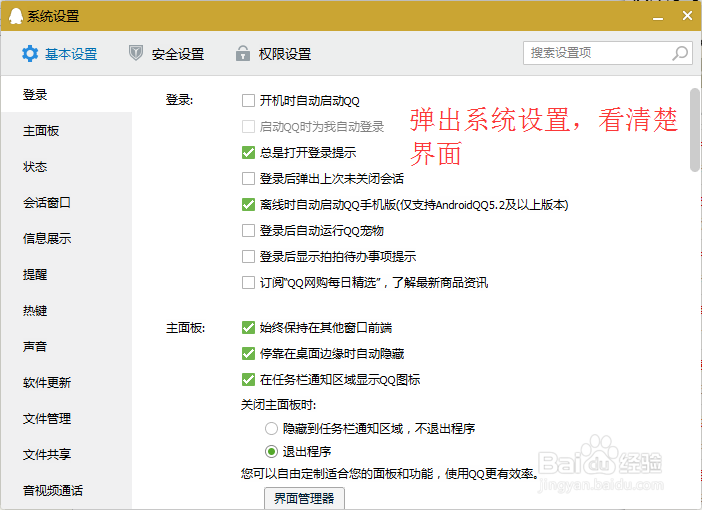Open 软件更新 in the sidebar
702x510 pixels.
pos(66,382)
